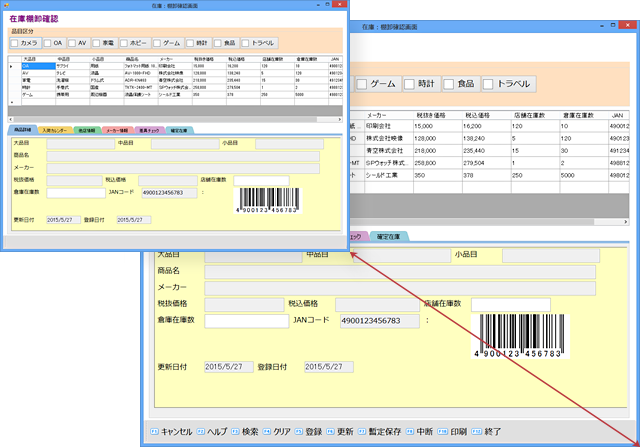Image resolution: width=640 pixels, height=447 pixels.
Task: Click F1 キャンセル in the bottom function bar
Action: tap(171, 431)
